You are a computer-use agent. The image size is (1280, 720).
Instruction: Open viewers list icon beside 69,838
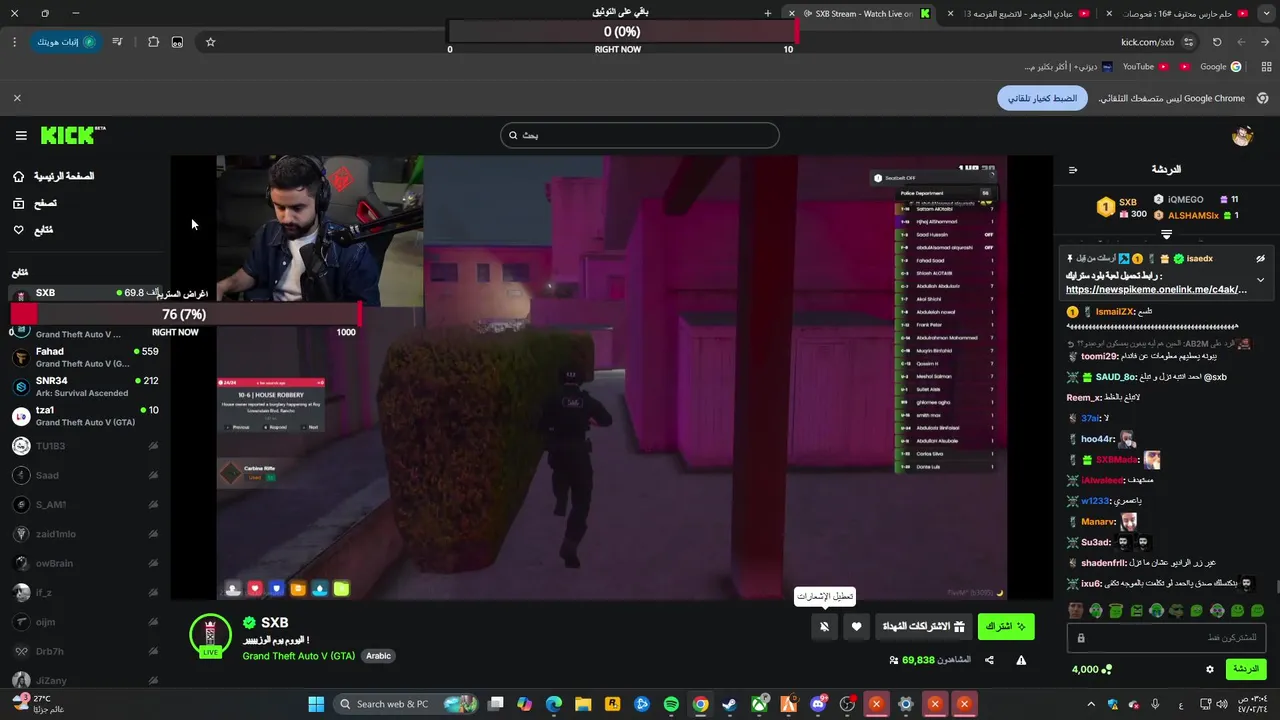coord(894,660)
